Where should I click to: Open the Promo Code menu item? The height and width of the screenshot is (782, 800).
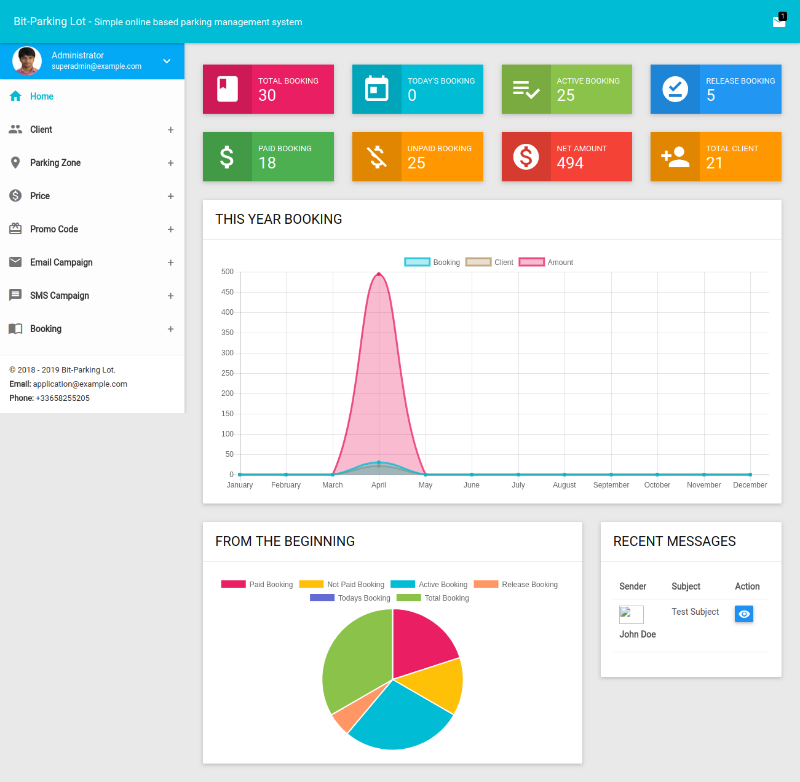pos(54,229)
